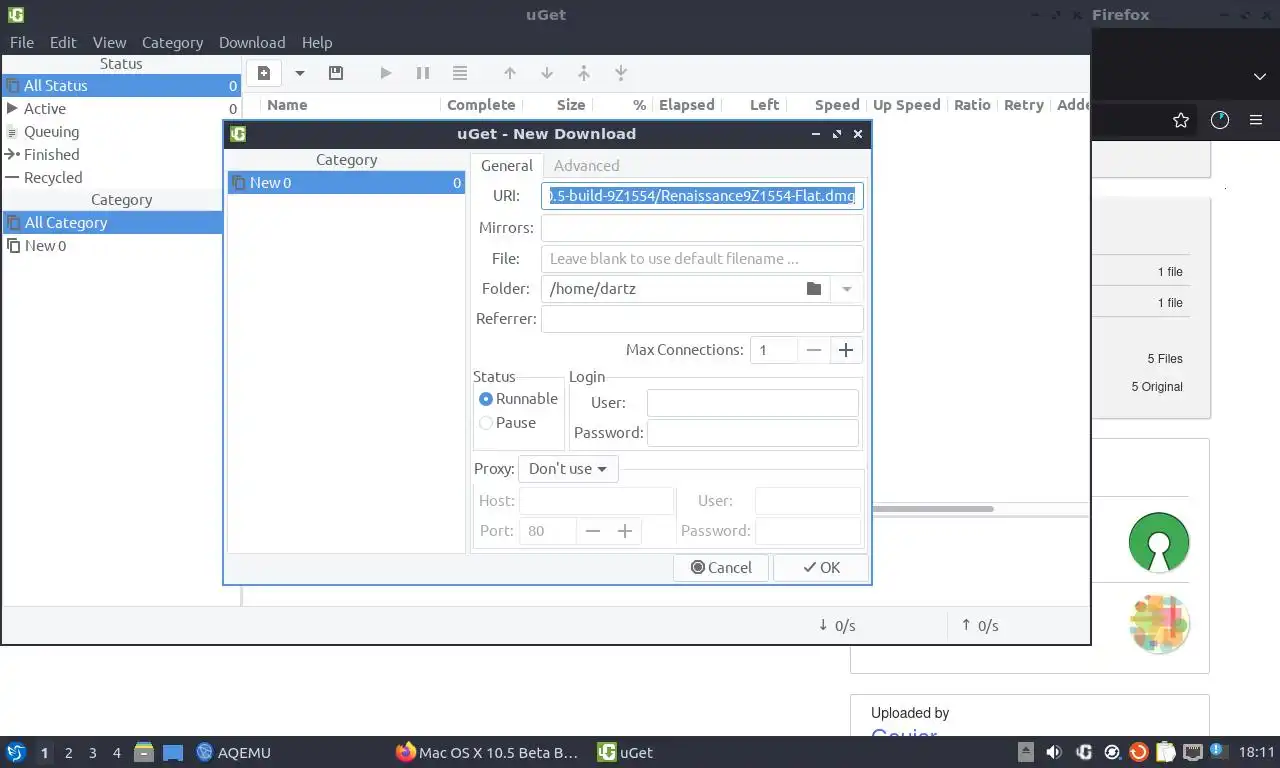Switch to the General tab
Viewport: 1280px width, 768px height.
[507, 166]
